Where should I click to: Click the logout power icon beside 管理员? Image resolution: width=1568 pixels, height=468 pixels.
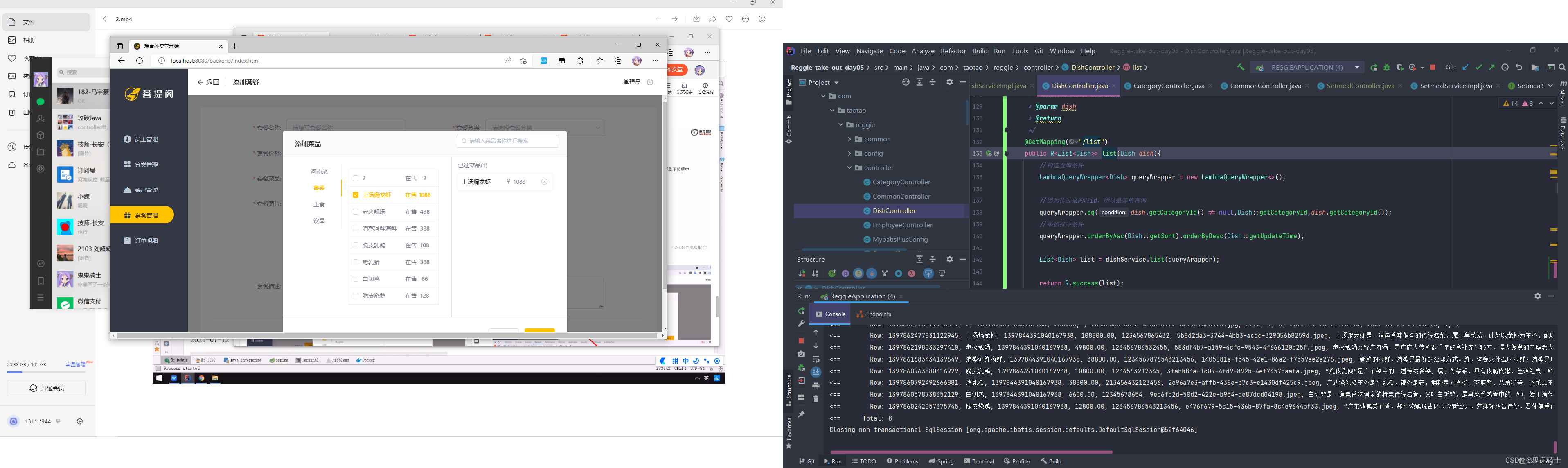coord(650,82)
